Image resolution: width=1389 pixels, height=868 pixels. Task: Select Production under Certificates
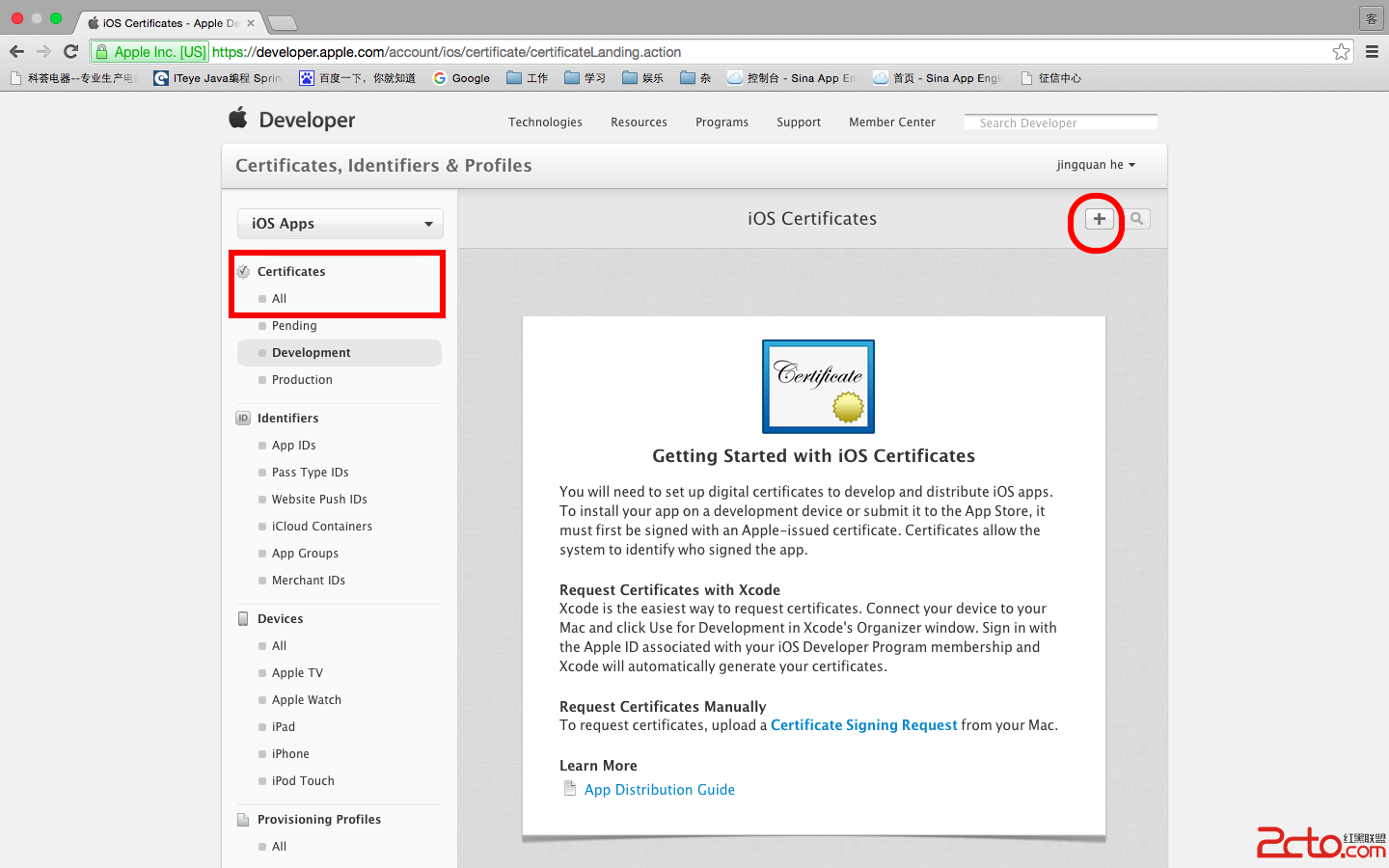[x=302, y=380]
